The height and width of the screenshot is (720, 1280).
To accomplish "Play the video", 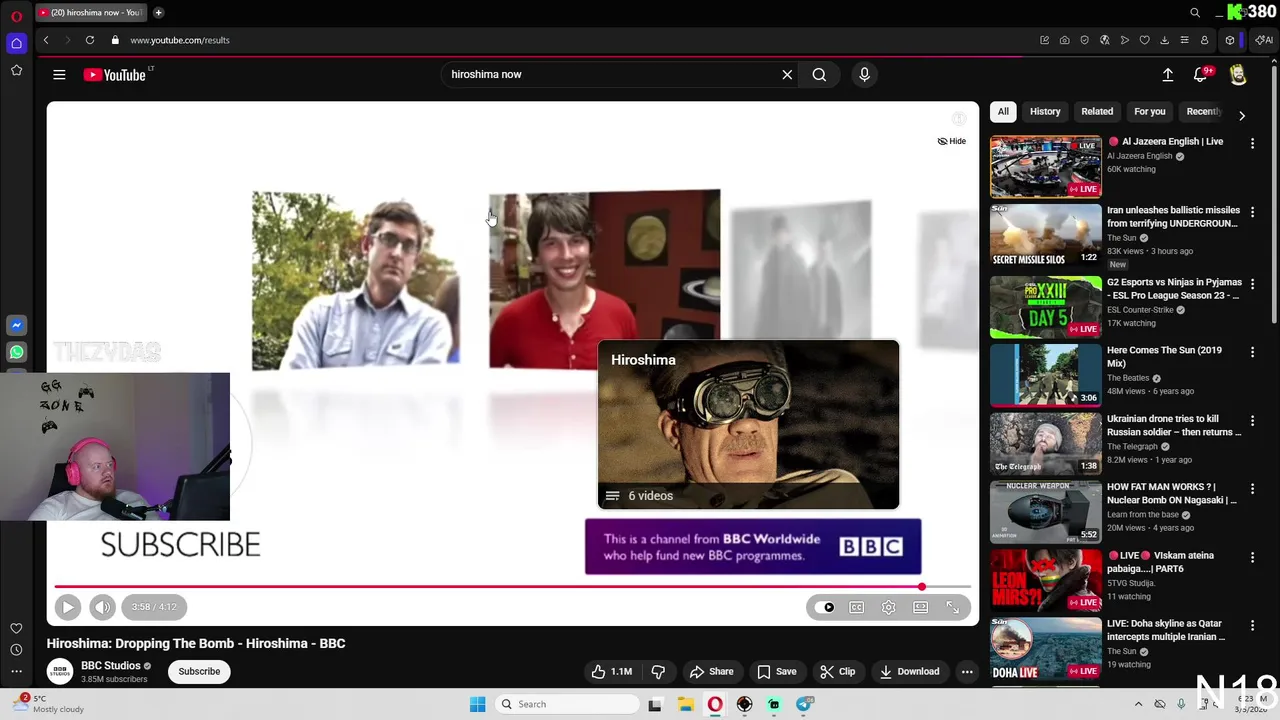I will click(x=68, y=607).
